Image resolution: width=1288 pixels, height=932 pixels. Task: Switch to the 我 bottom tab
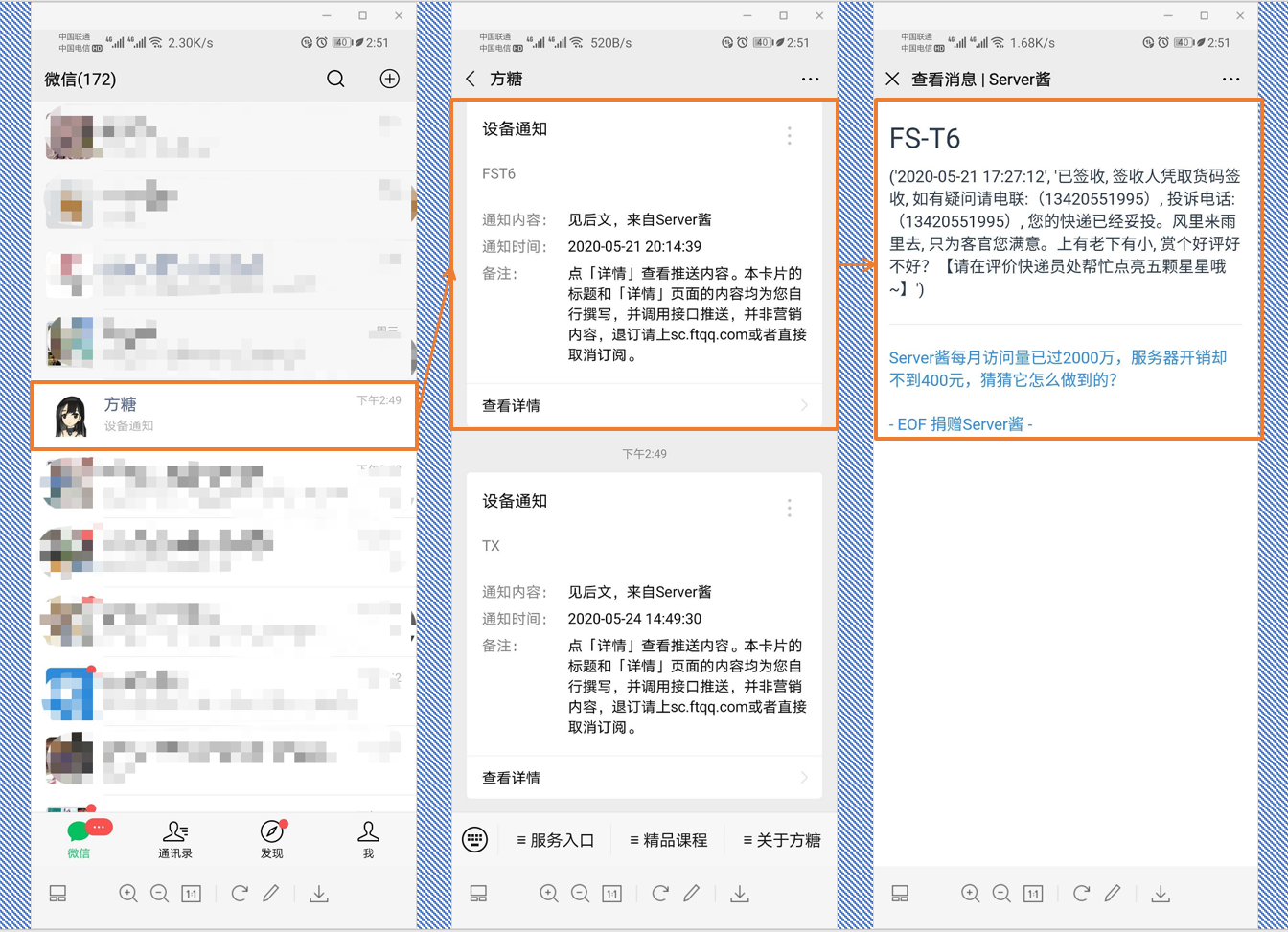(368, 840)
